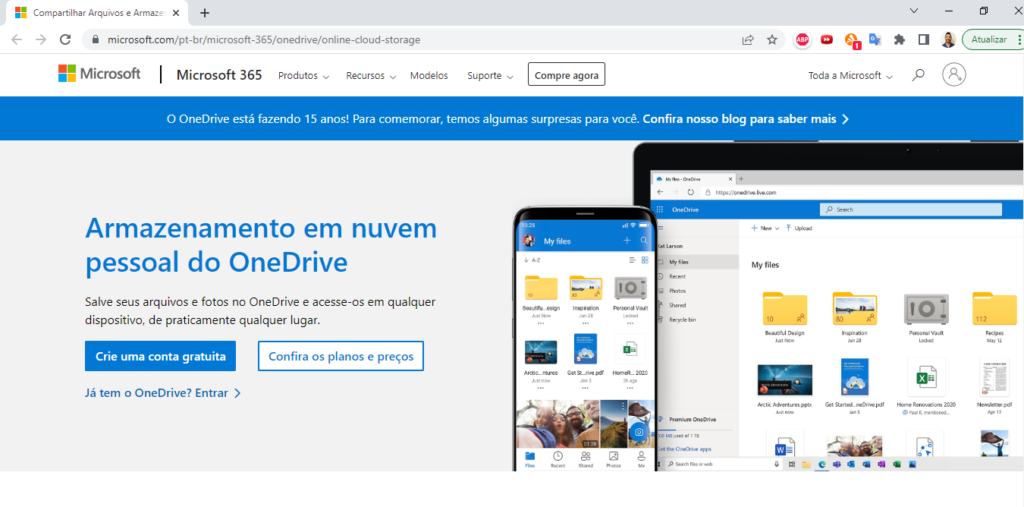Click Me icon in phone mockup
The width and height of the screenshot is (1024, 507).
click(x=641, y=459)
